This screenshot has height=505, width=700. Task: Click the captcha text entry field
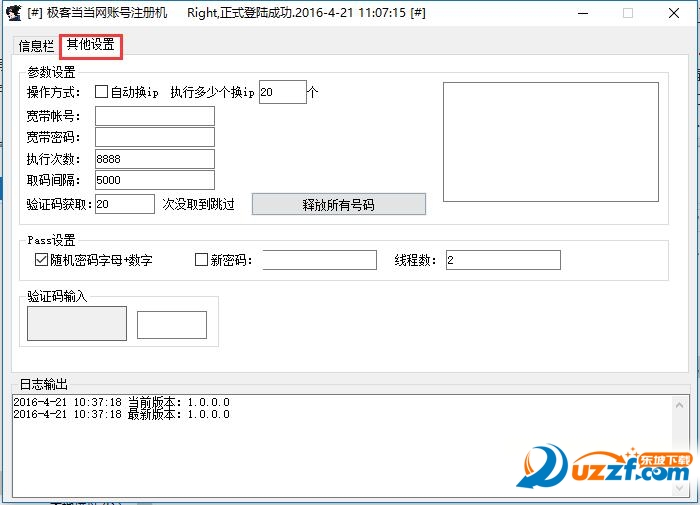click(172, 325)
